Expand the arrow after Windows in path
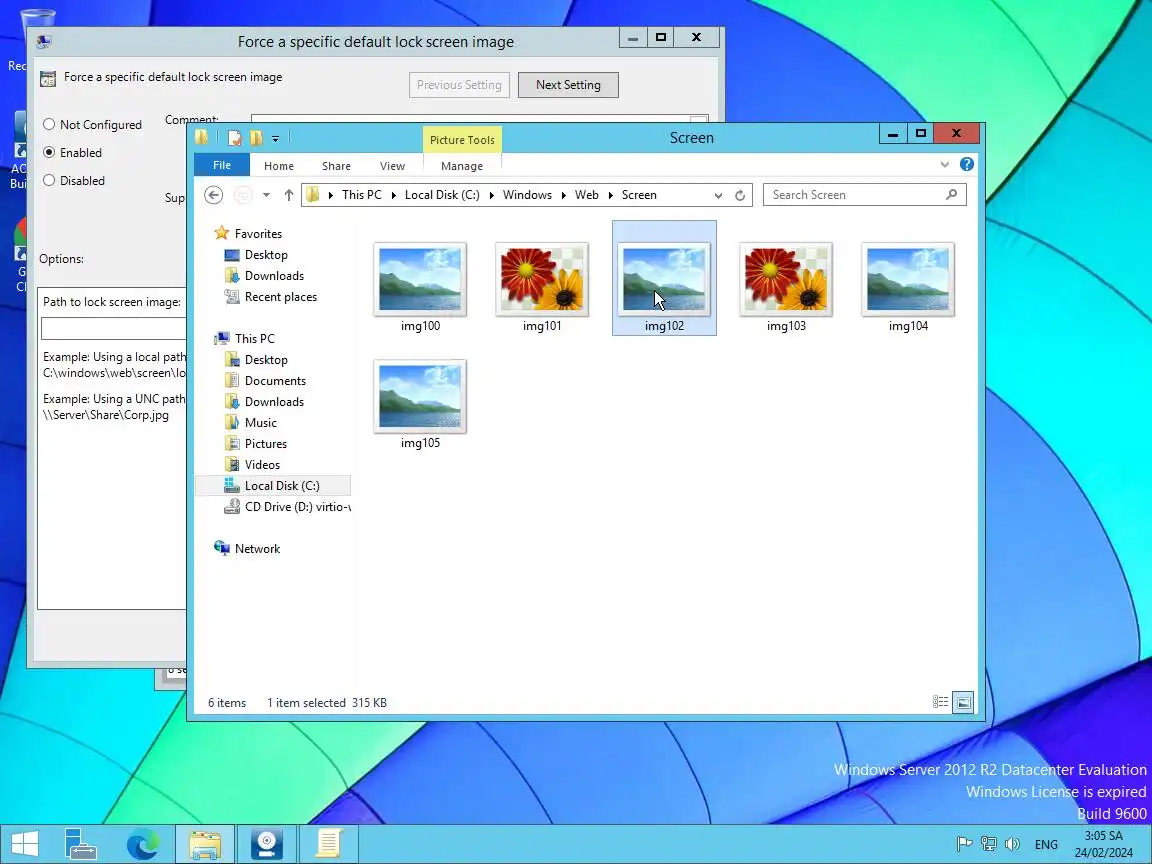Image resolution: width=1152 pixels, height=864 pixels. [564, 195]
